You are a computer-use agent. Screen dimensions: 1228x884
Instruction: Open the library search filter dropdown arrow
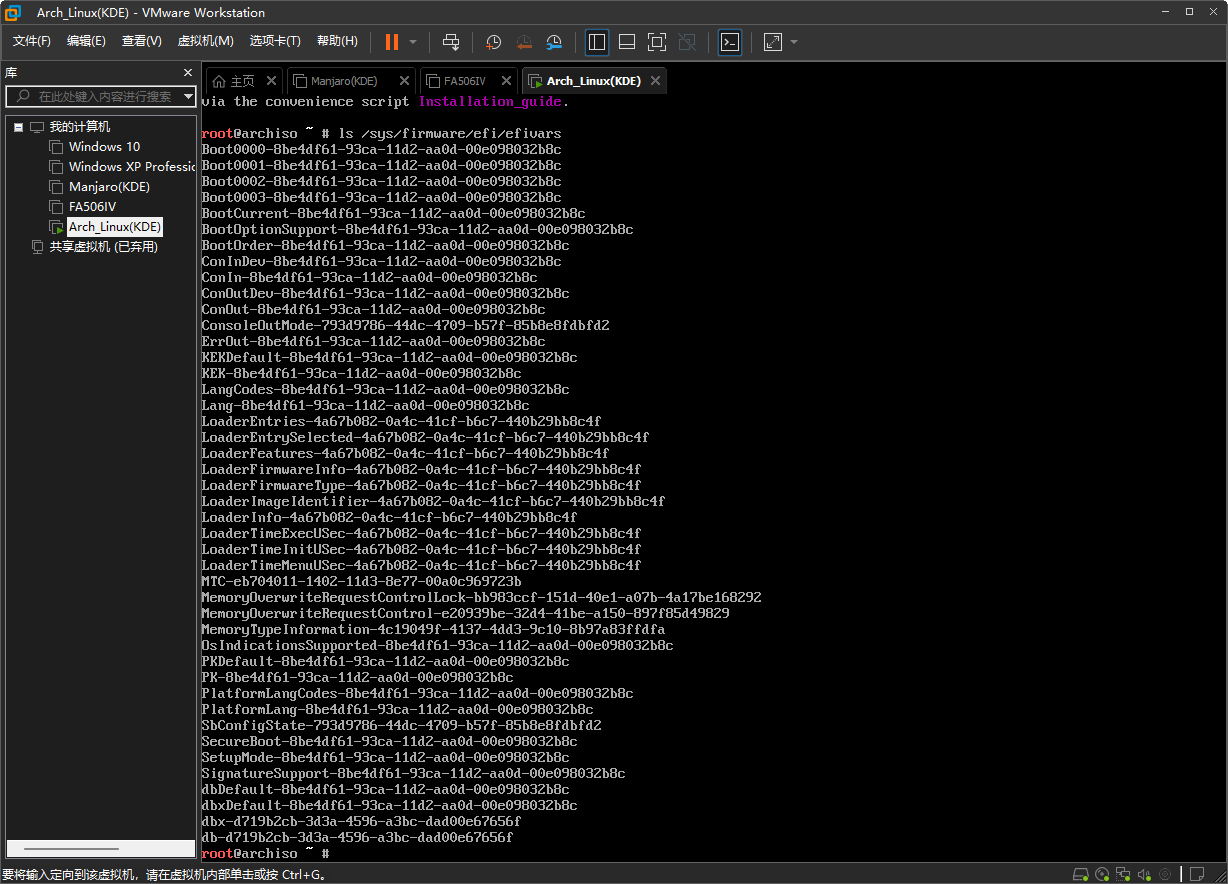(x=188, y=96)
